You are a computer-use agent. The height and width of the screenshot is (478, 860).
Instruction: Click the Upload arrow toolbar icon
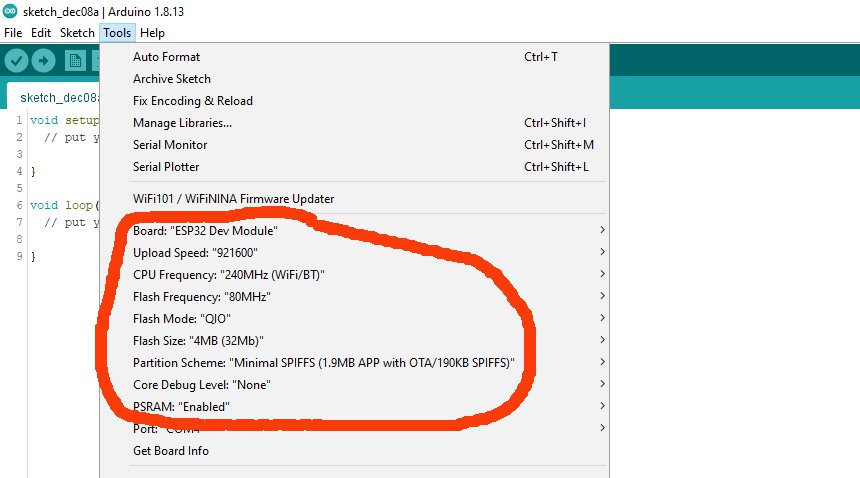click(43, 60)
